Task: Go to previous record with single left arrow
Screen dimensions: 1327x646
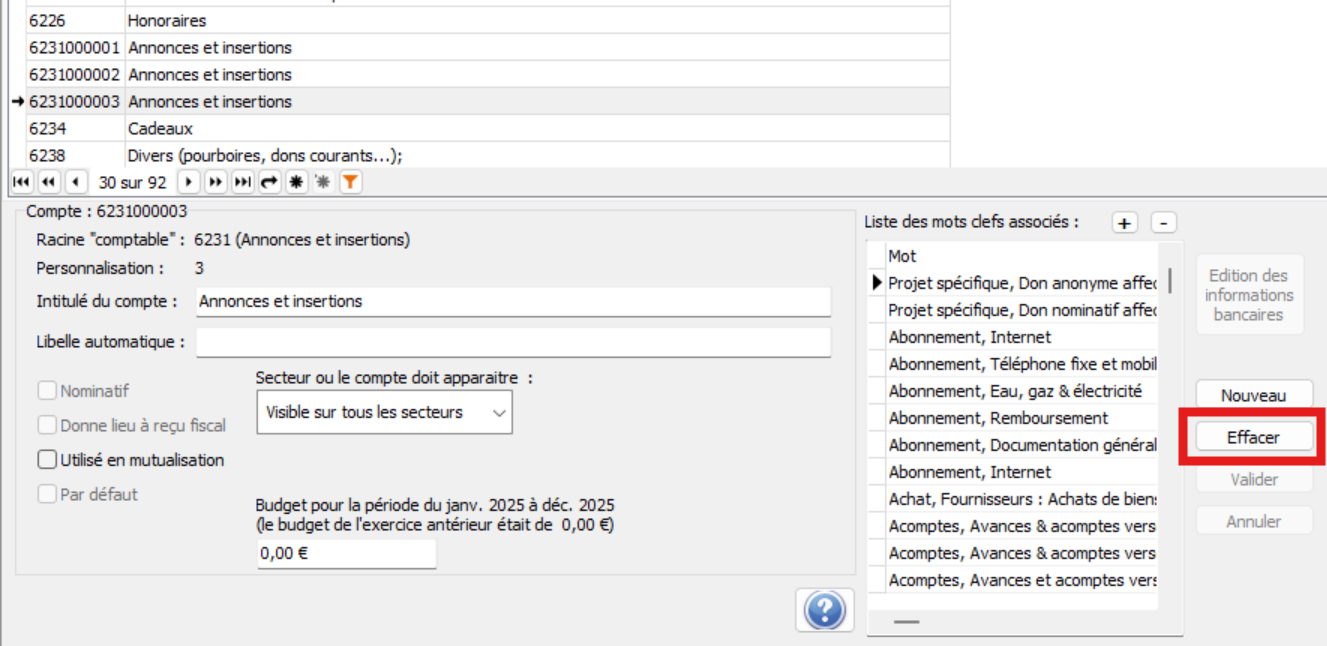Action: click(x=76, y=182)
